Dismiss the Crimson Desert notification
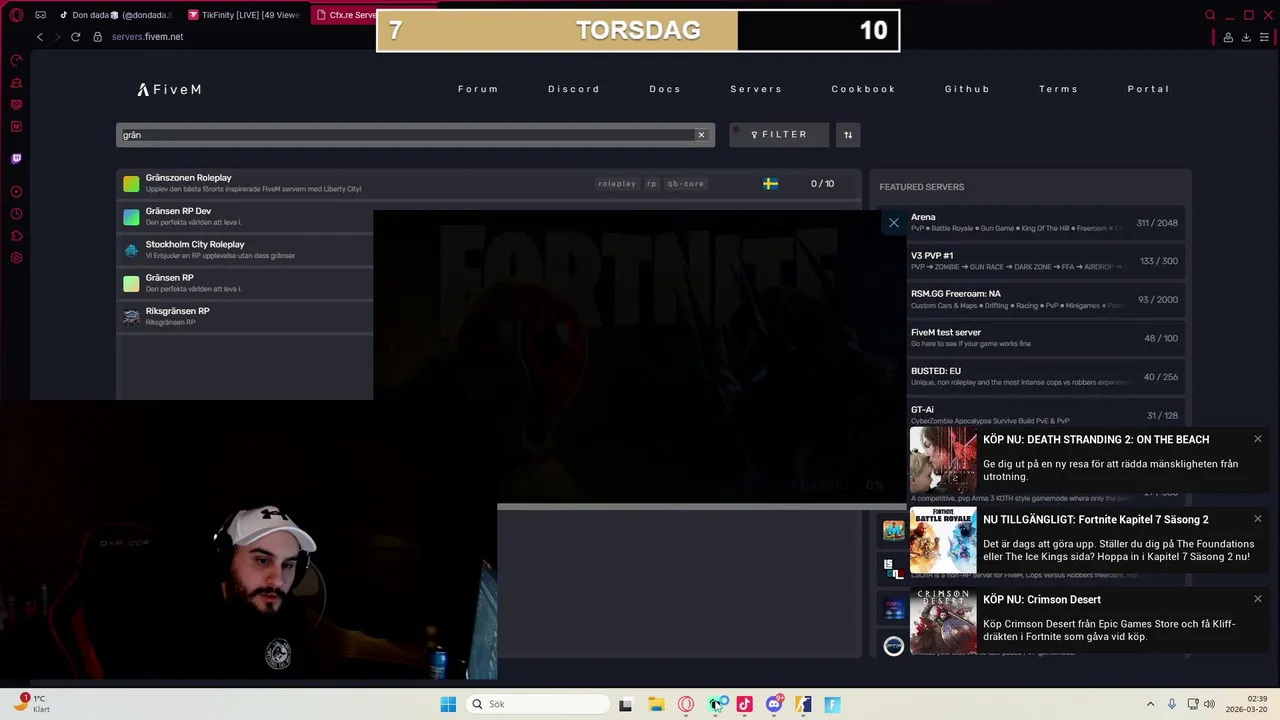The image size is (1280, 720). pos(1258,599)
